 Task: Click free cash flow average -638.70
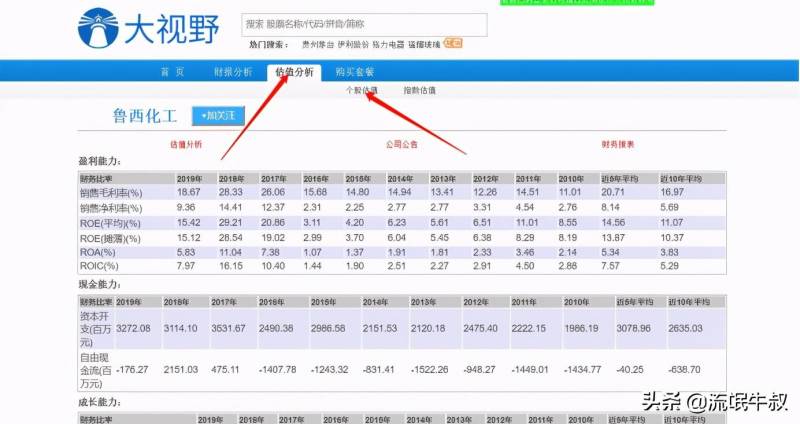click(x=684, y=369)
